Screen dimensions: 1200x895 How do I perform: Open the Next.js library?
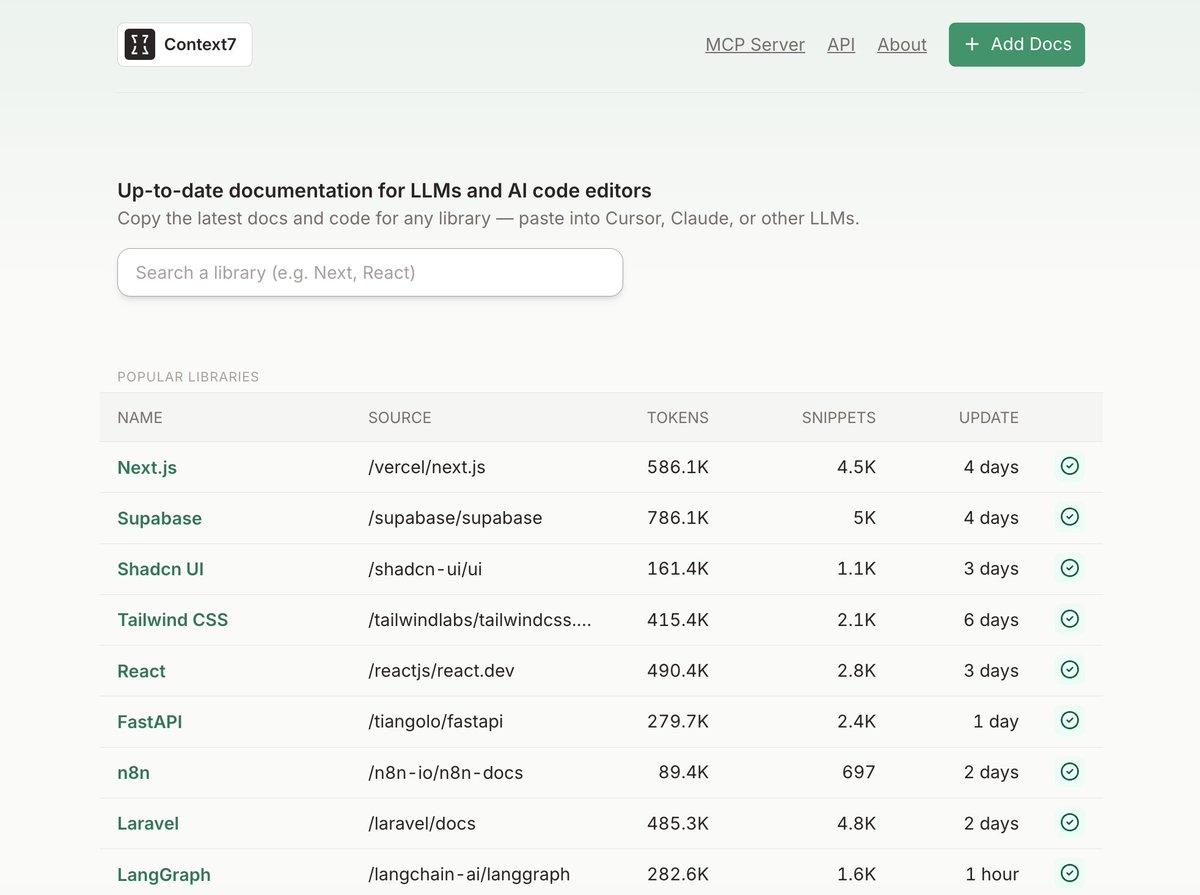click(147, 467)
